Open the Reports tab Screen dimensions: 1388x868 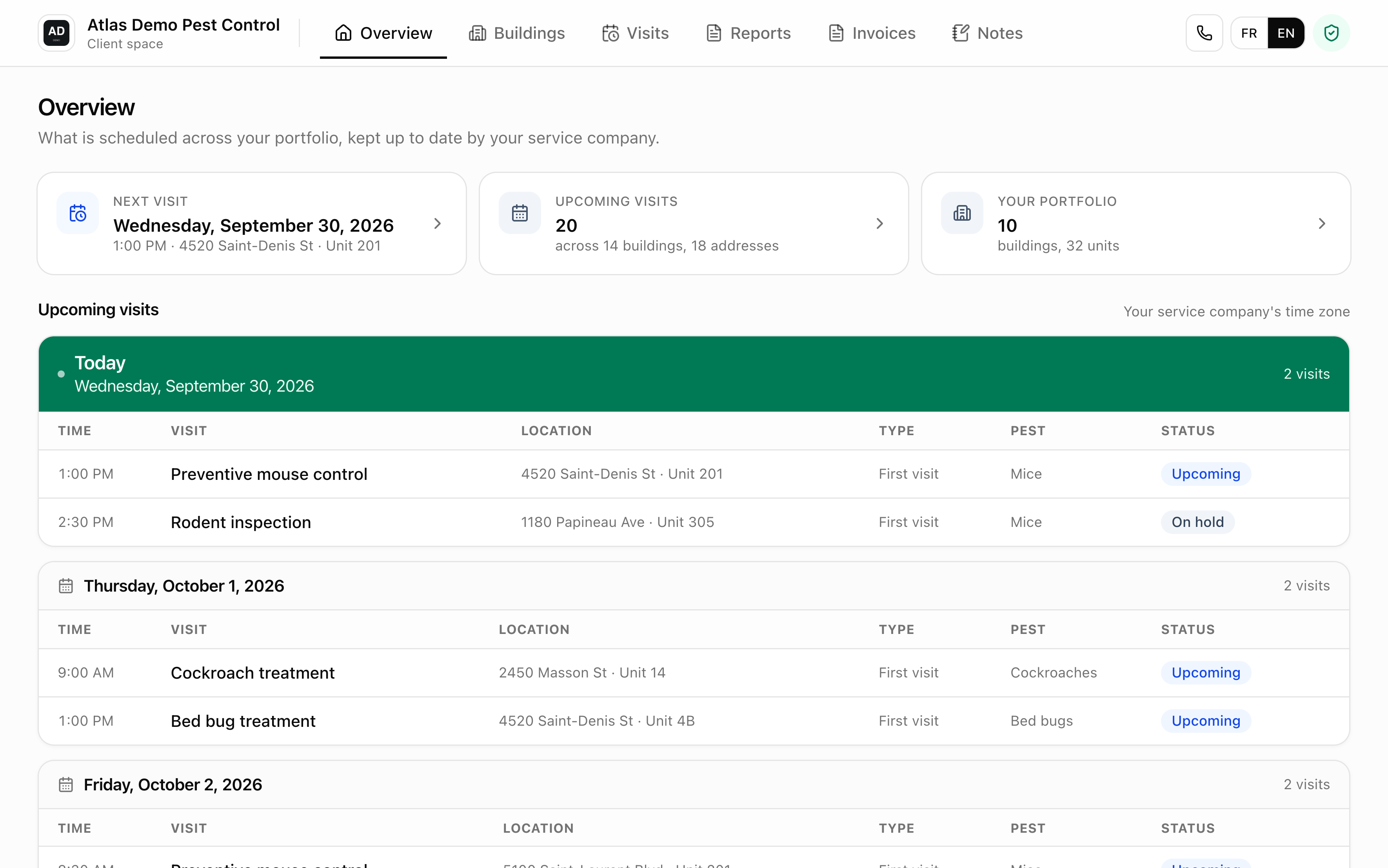coord(749,33)
